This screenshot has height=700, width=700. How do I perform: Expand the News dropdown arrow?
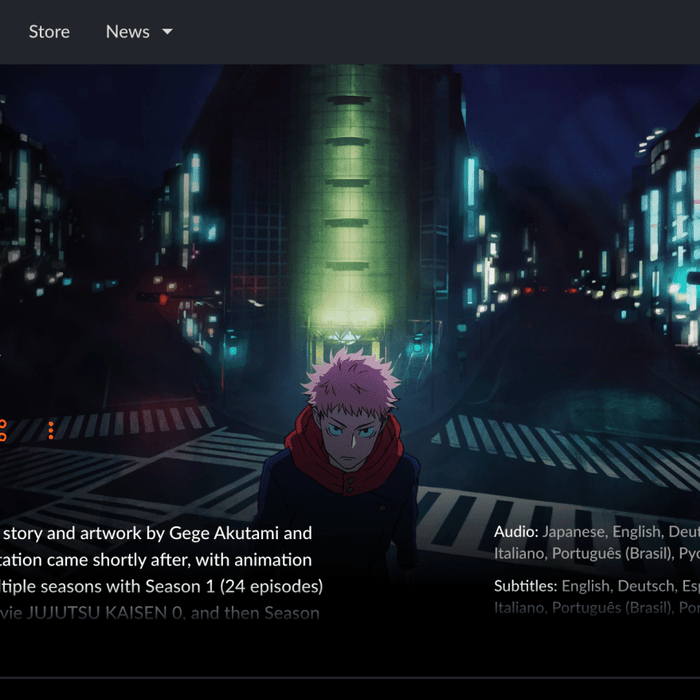[167, 32]
